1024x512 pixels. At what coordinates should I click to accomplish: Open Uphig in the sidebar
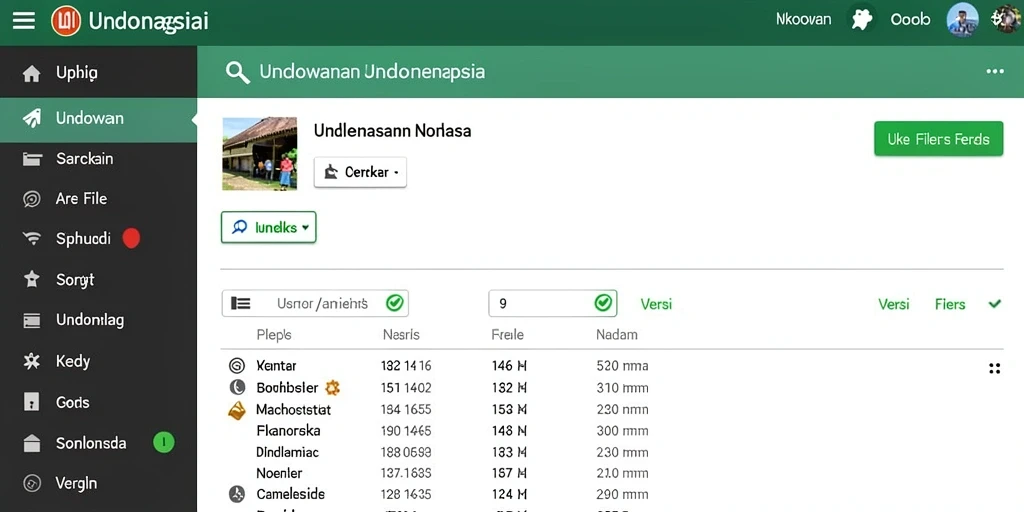pyautogui.click(x=98, y=73)
